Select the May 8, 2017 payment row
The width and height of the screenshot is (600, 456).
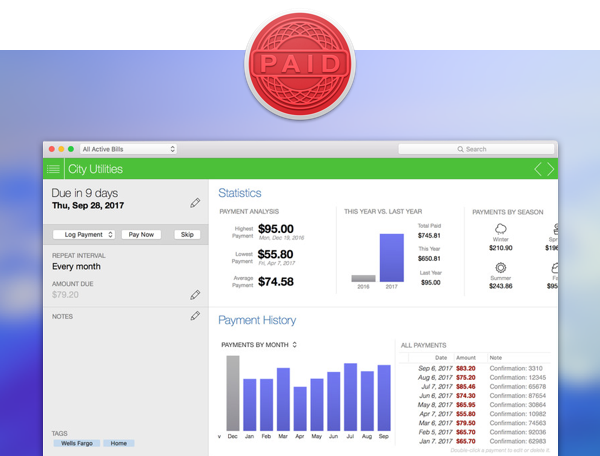474,405
